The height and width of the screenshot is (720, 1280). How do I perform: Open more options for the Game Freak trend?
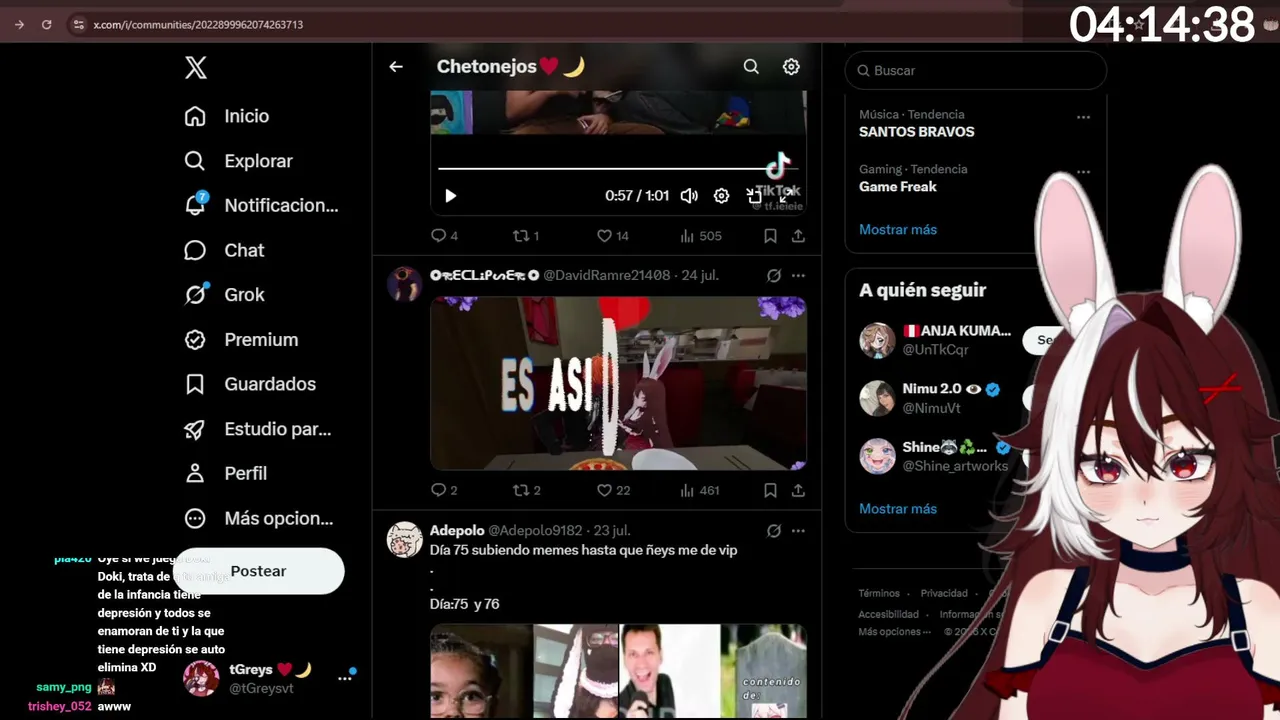tap(1083, 172)
